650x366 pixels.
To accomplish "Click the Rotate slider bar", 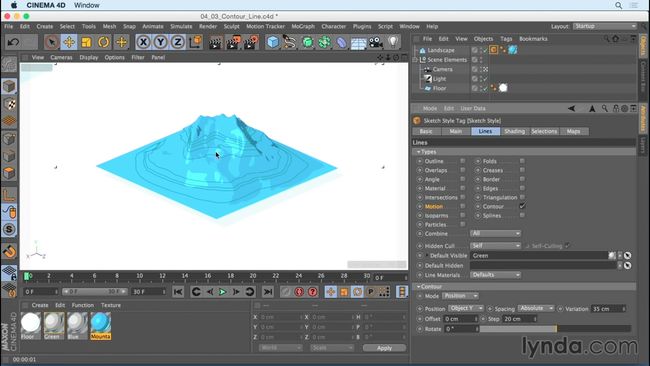I will click(x=555, y=329).
